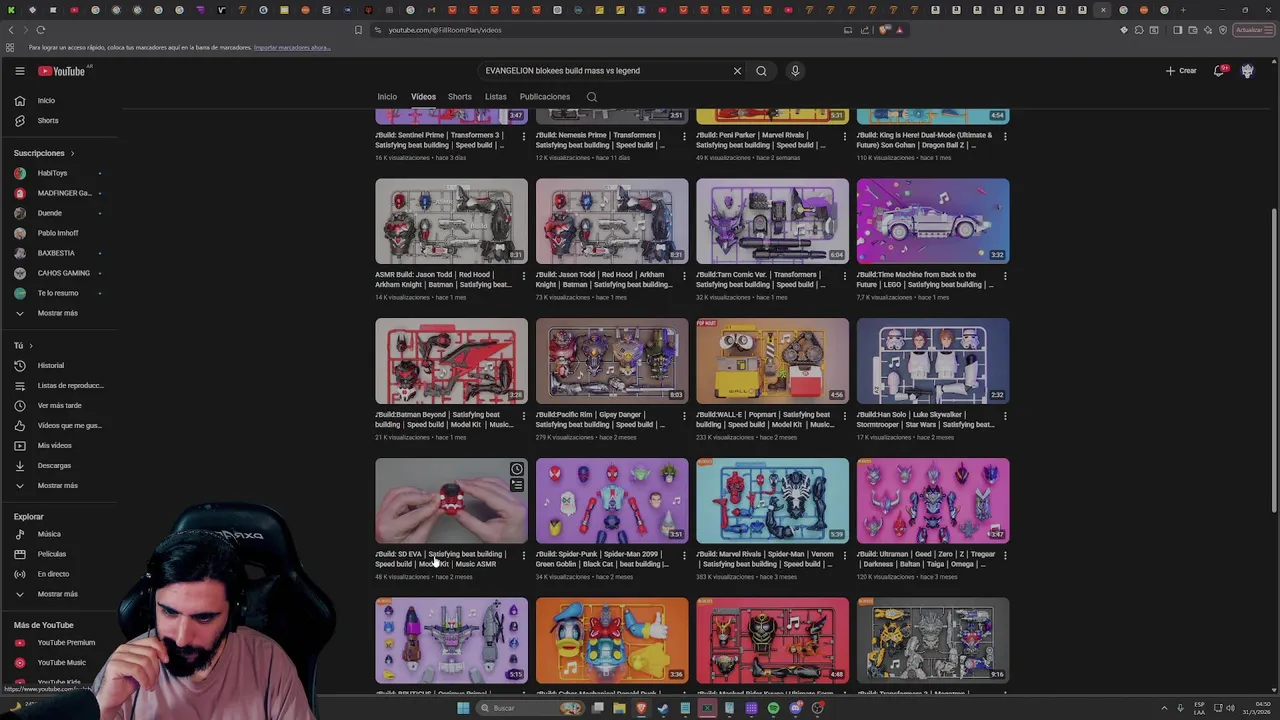Open Ultraman Geed Zero video thumbnail

[x=933, y=501]
